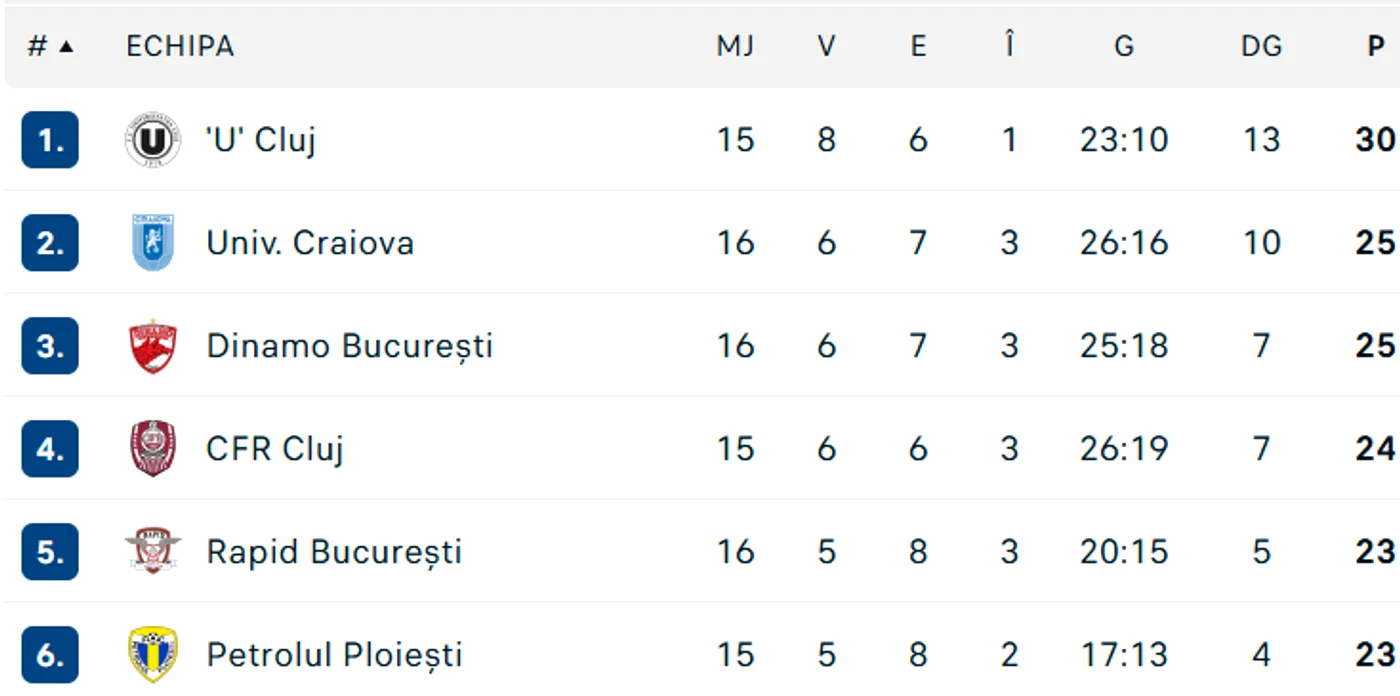Viewport: 1400px width, 696px height.
Task: Click the Petrolul Ploiești yellow crest
Action: pos(153,655)
